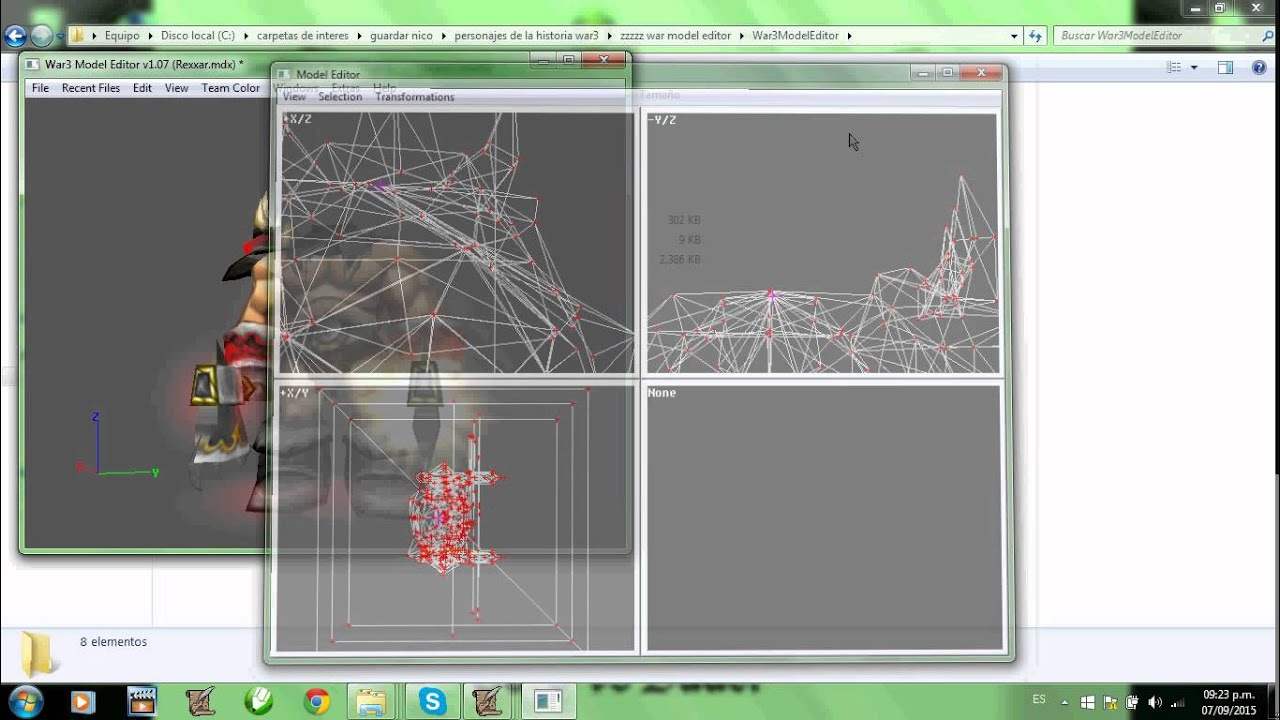Expand arrow after 'War3ModelEditor' breadcrumb
1280x720 pixels.
[x=849, y=36]
